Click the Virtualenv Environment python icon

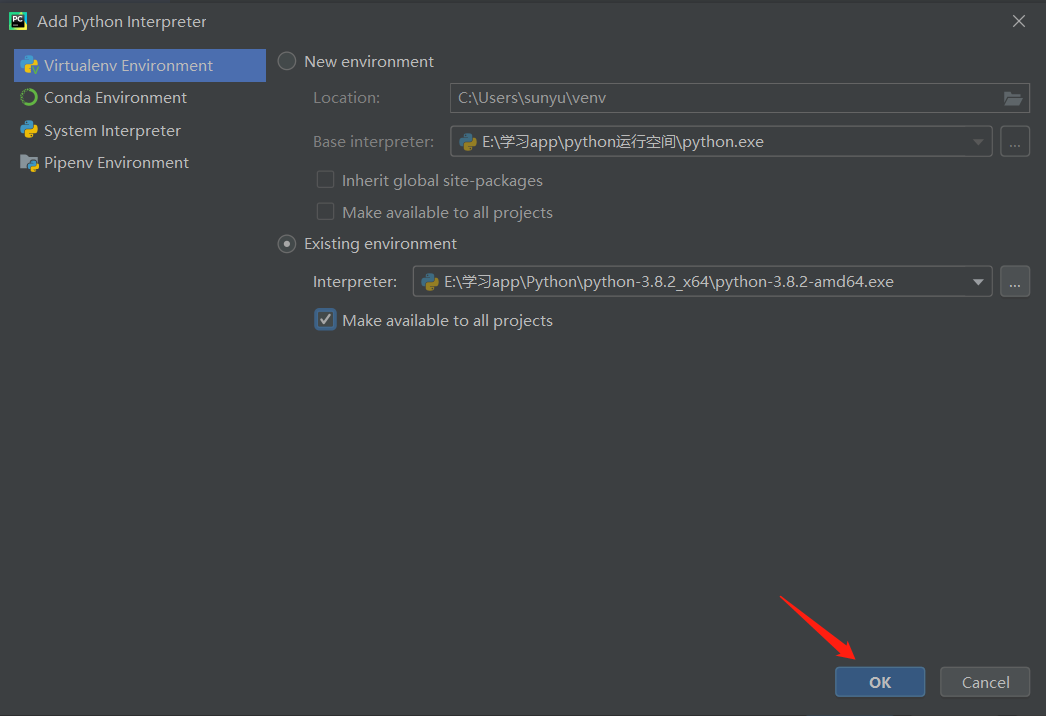click(29, 65)
